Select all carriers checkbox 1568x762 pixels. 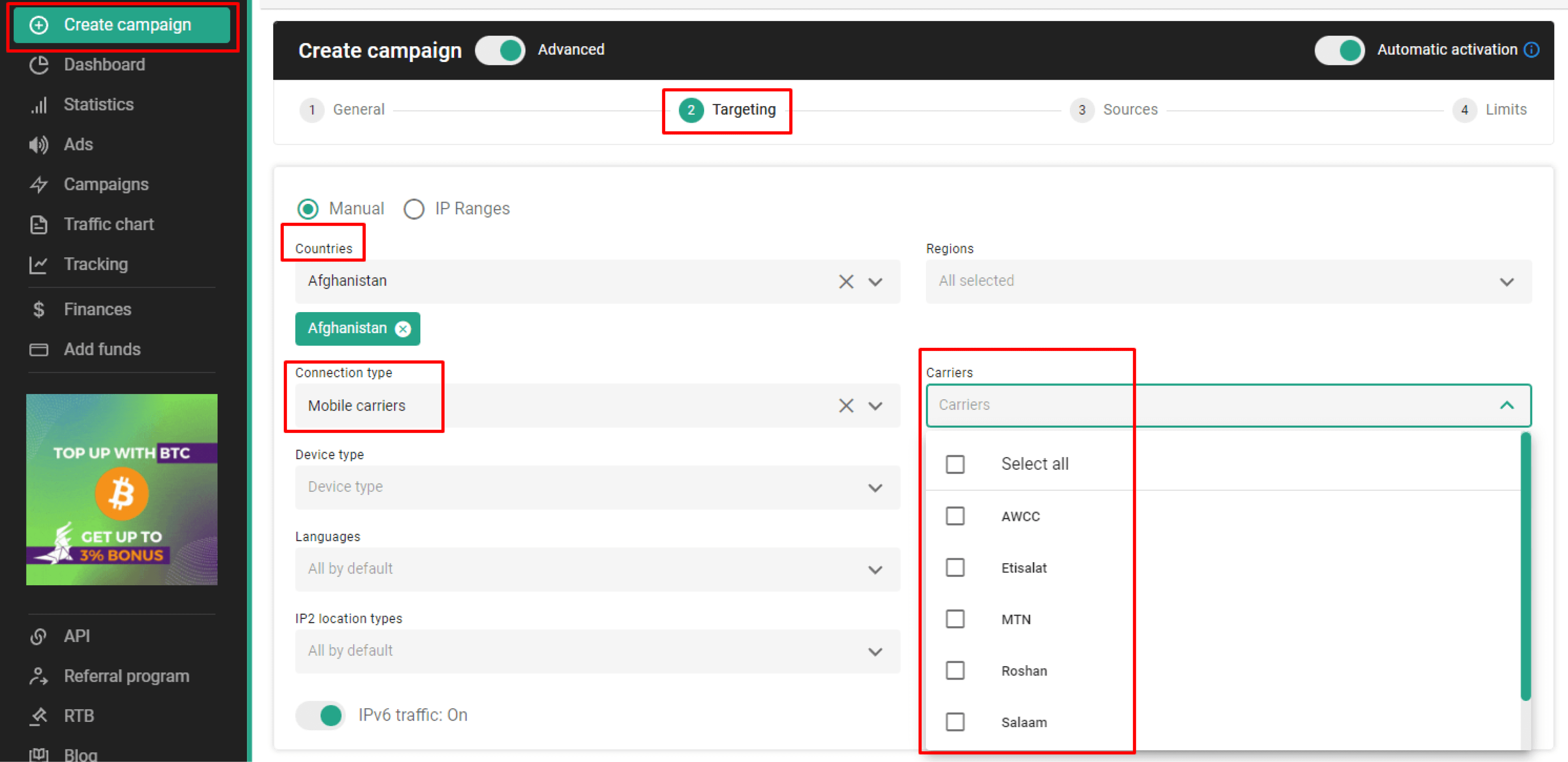955,463
